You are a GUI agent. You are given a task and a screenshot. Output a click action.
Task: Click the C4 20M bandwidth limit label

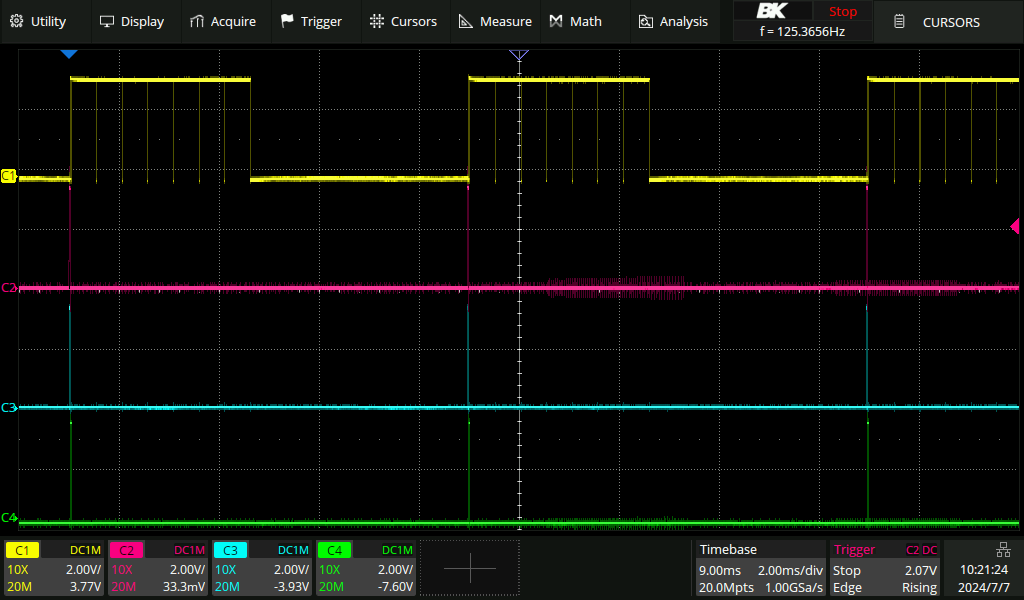(331, 587)
